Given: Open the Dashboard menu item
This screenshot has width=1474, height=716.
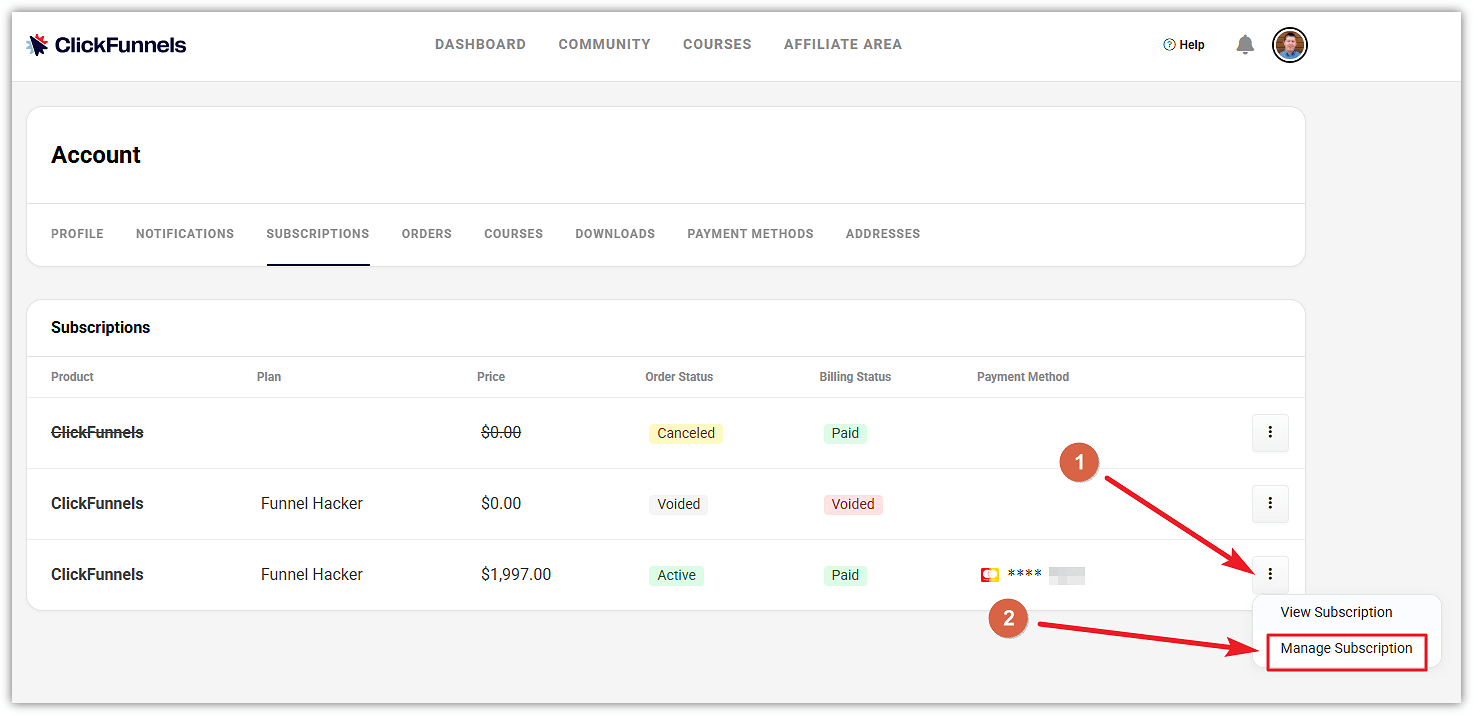Looking at the screenshot, I should pyautogui.click(x=480, y=44).
